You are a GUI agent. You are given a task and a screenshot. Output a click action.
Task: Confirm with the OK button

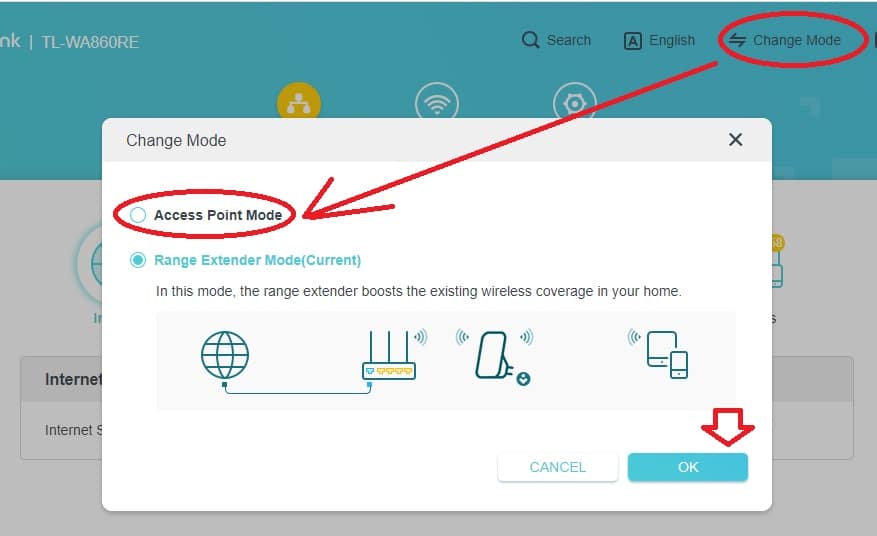pyautogui.click(x=688, y=467)
